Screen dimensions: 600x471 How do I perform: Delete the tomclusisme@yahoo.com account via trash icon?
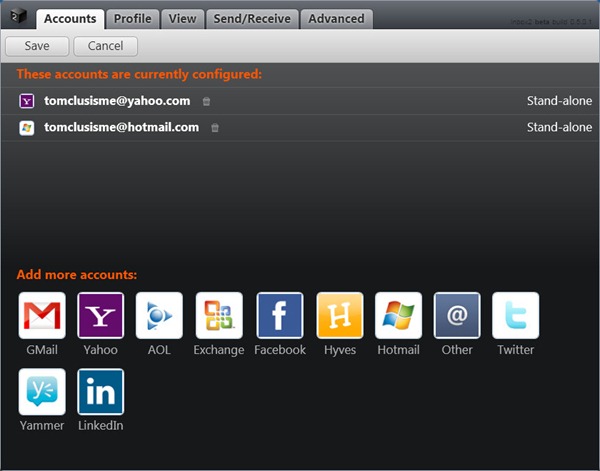206,101
